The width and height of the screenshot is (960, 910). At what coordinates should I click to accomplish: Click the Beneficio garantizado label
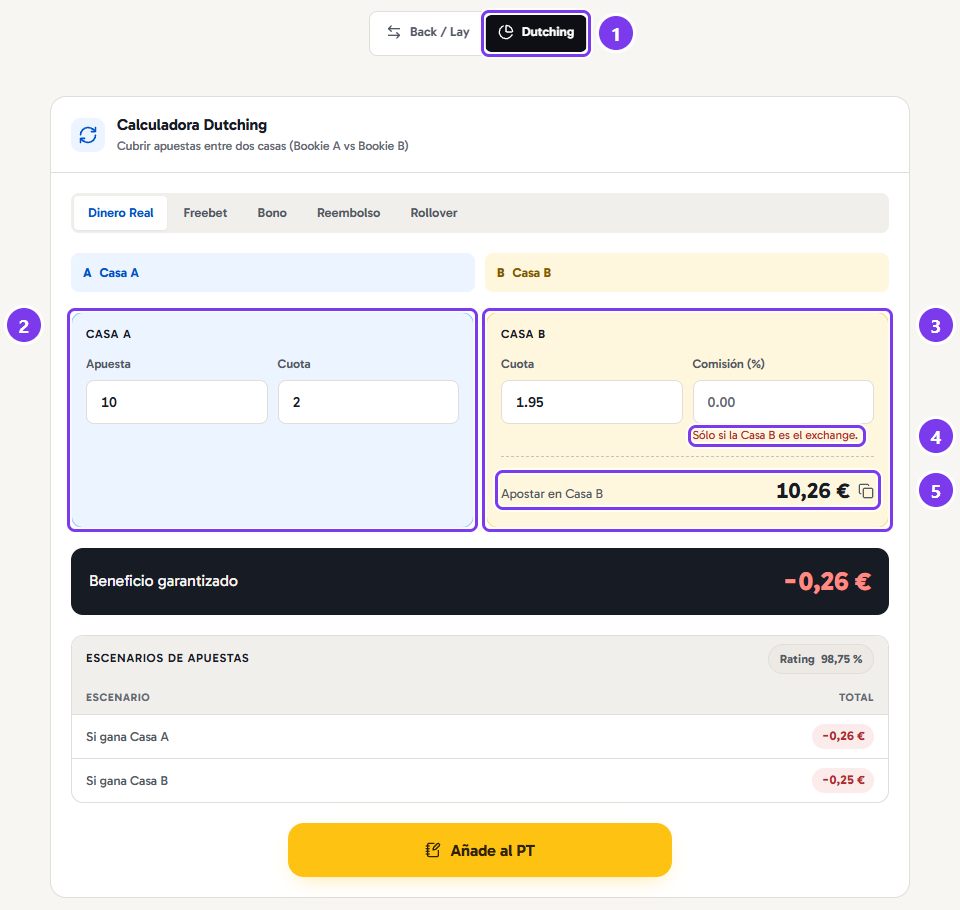coord(163,581)
